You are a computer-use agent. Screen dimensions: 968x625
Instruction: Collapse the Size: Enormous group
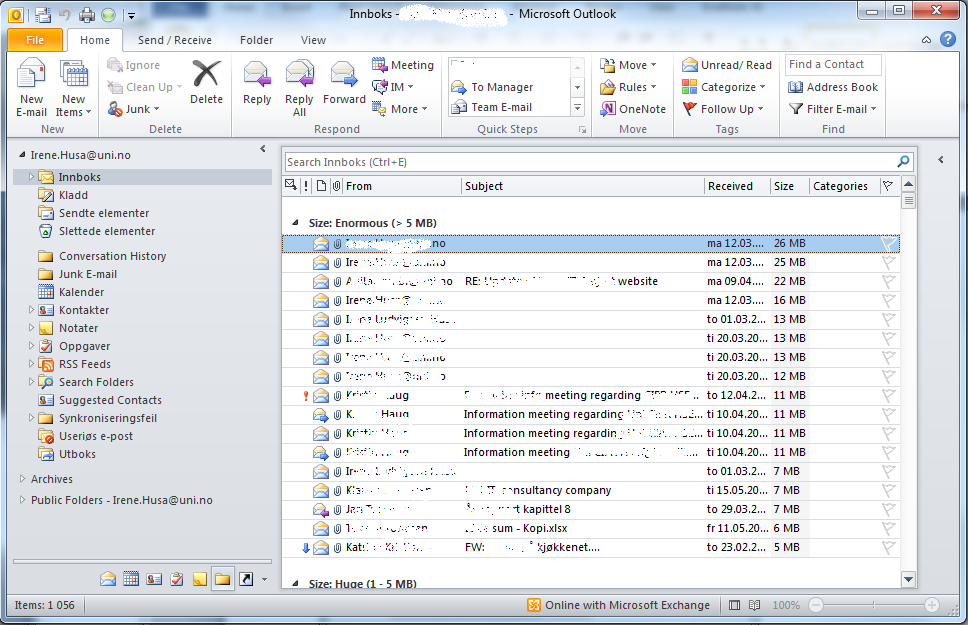[295, 223]
